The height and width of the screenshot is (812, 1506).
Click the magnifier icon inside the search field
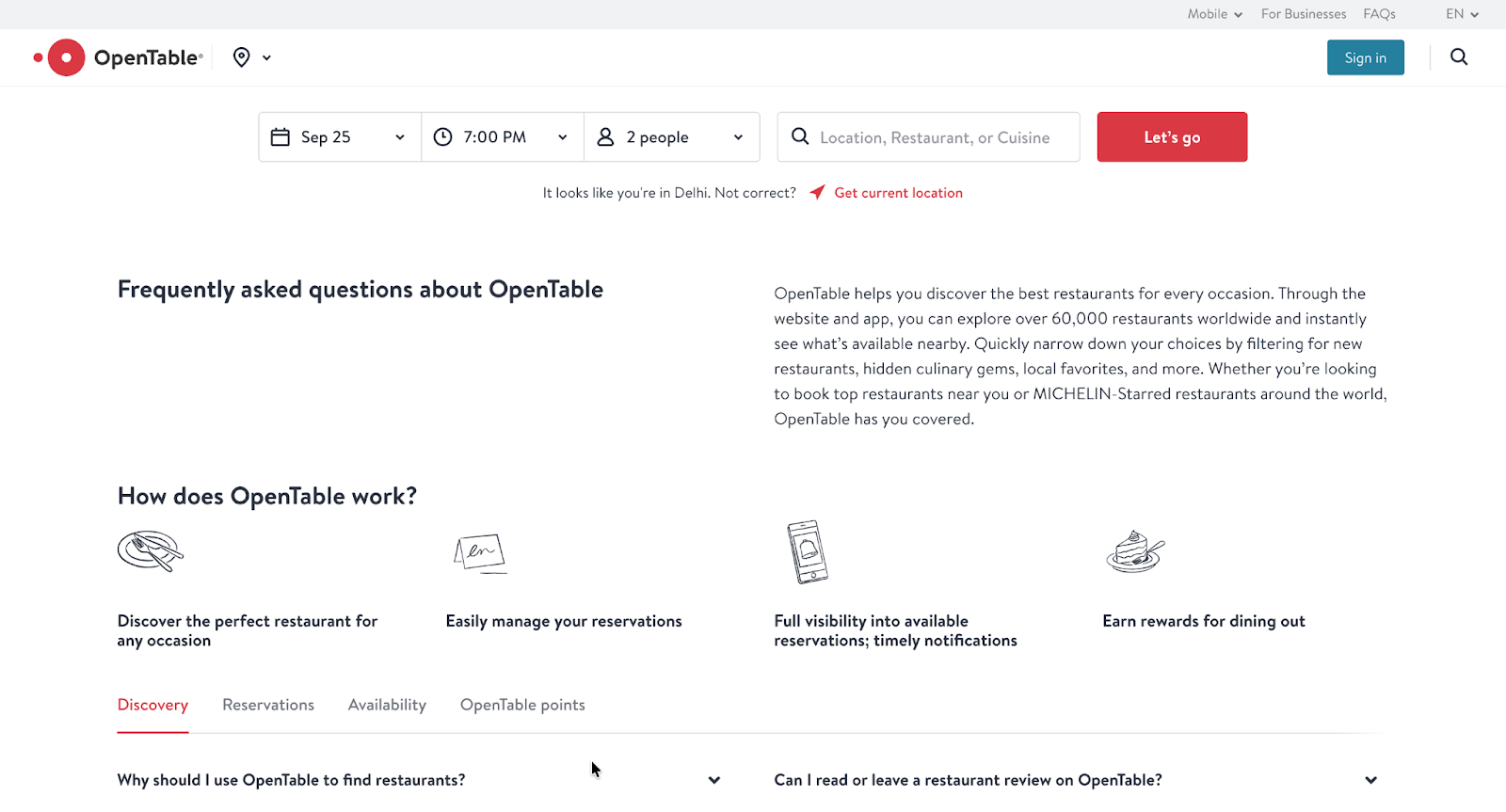800,136
